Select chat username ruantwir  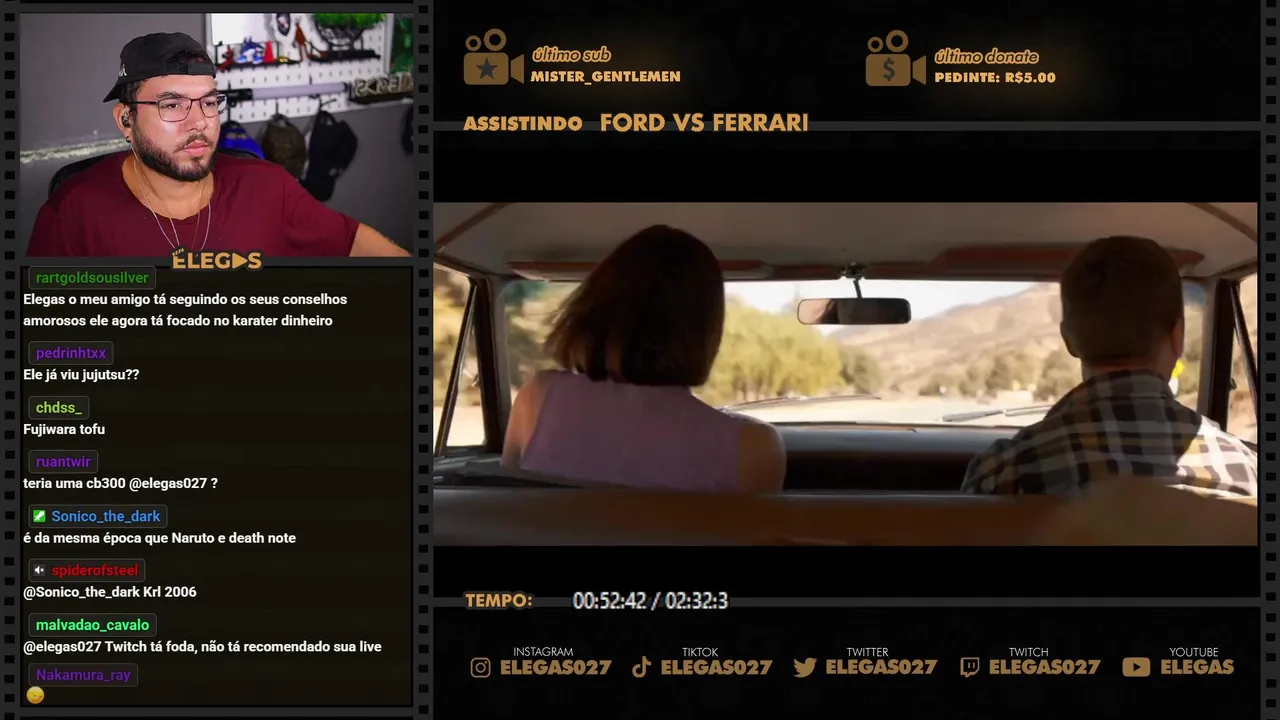click(x=63, y=462)
